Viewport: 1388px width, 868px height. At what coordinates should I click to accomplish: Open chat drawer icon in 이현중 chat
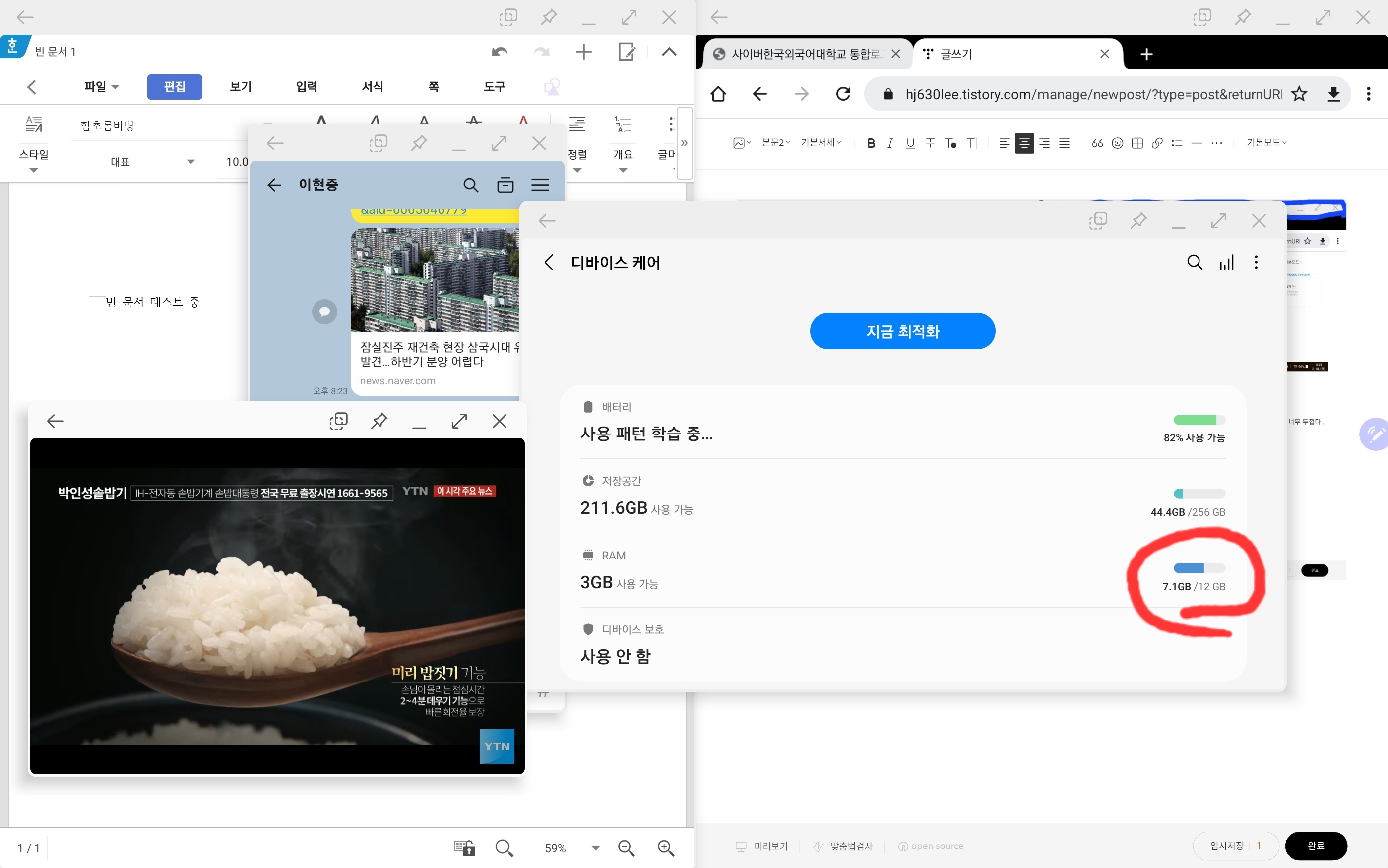pos(505,185)
